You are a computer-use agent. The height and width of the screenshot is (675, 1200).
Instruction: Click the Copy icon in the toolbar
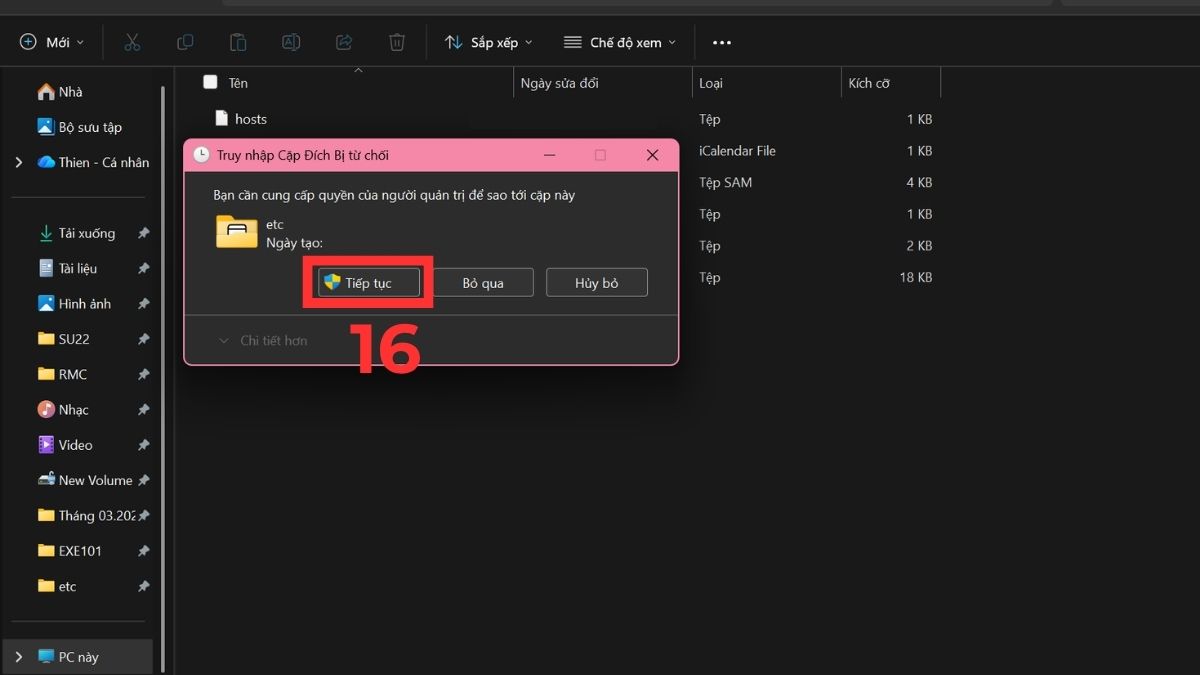[185, 41]
